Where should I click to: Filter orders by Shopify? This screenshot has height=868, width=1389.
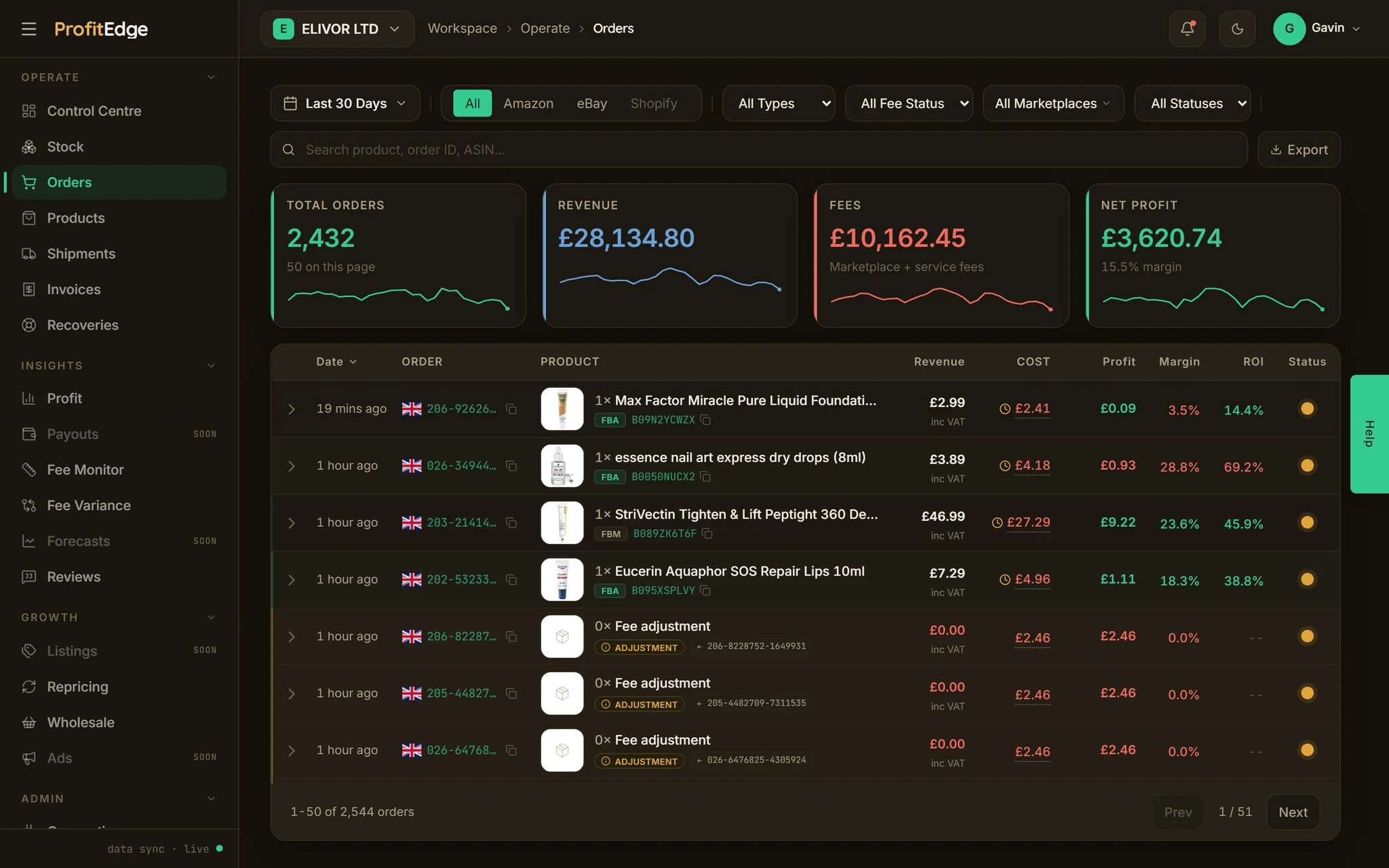[x=654, y=103]
